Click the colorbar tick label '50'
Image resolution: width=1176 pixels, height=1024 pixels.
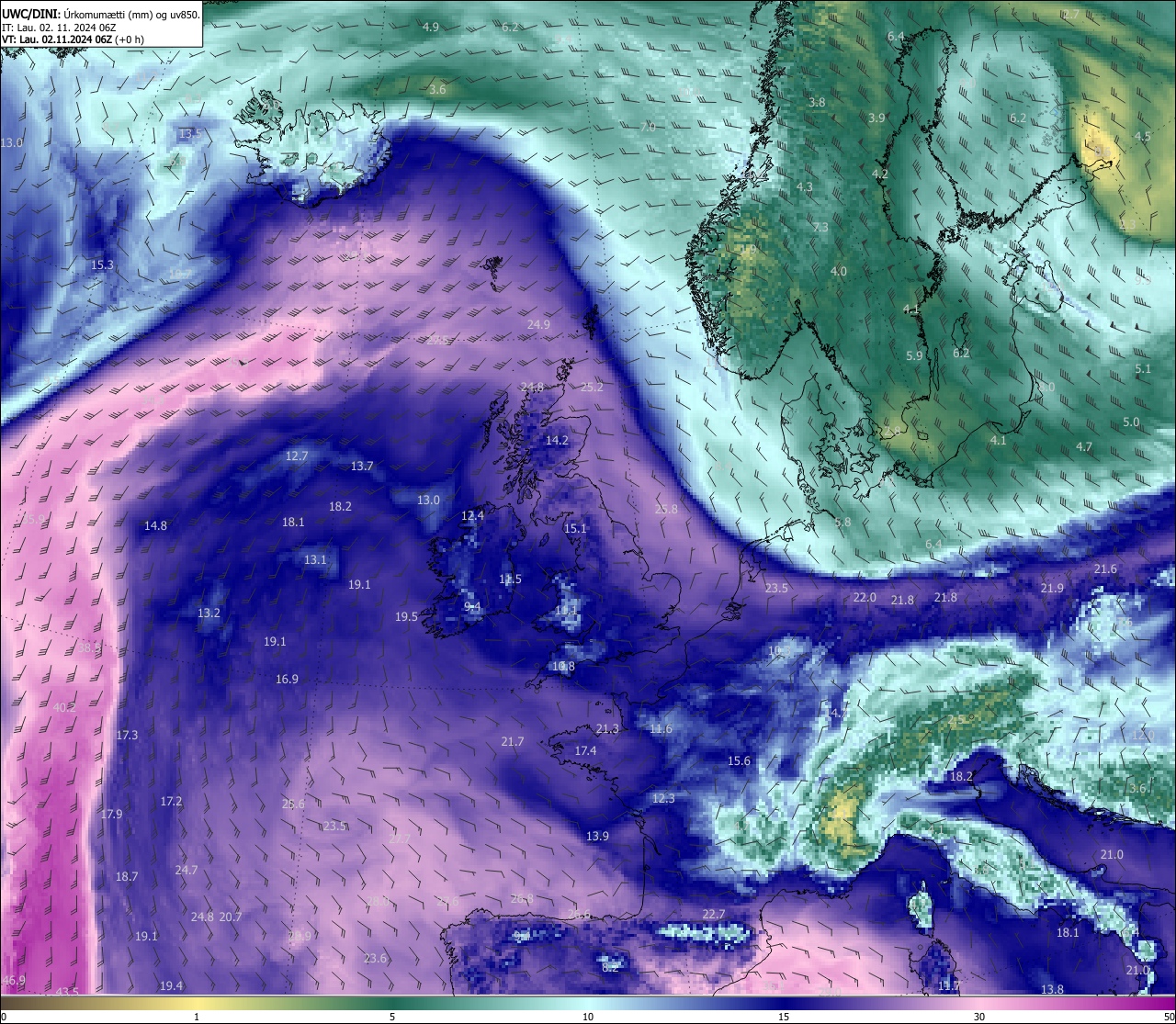click(1168, 1017)
